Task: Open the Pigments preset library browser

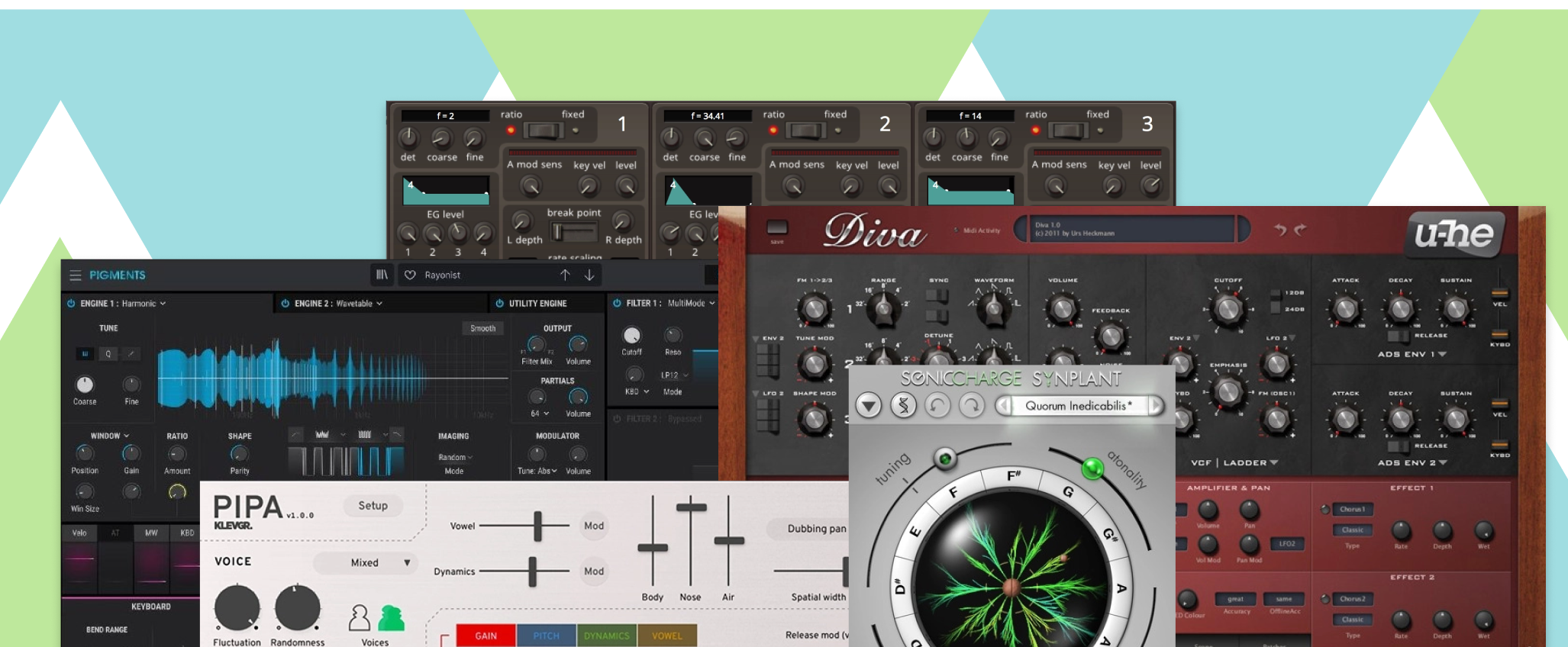Action: click(x=382, y=275)
